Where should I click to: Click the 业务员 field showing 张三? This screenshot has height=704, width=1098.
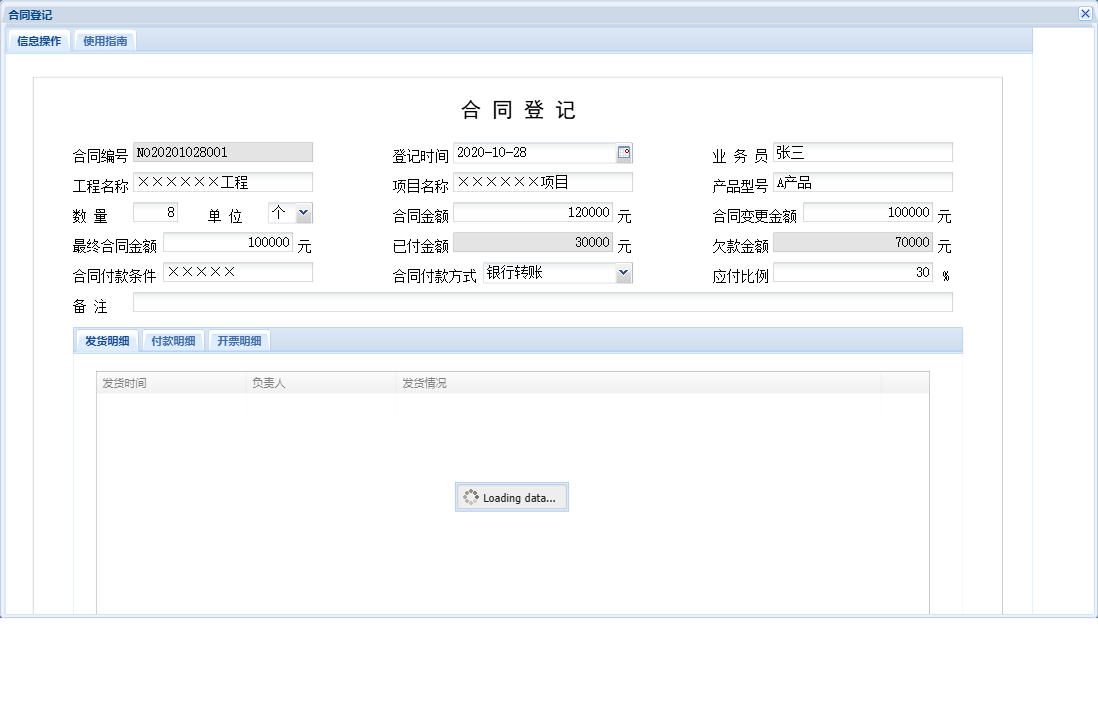(863, 152)
